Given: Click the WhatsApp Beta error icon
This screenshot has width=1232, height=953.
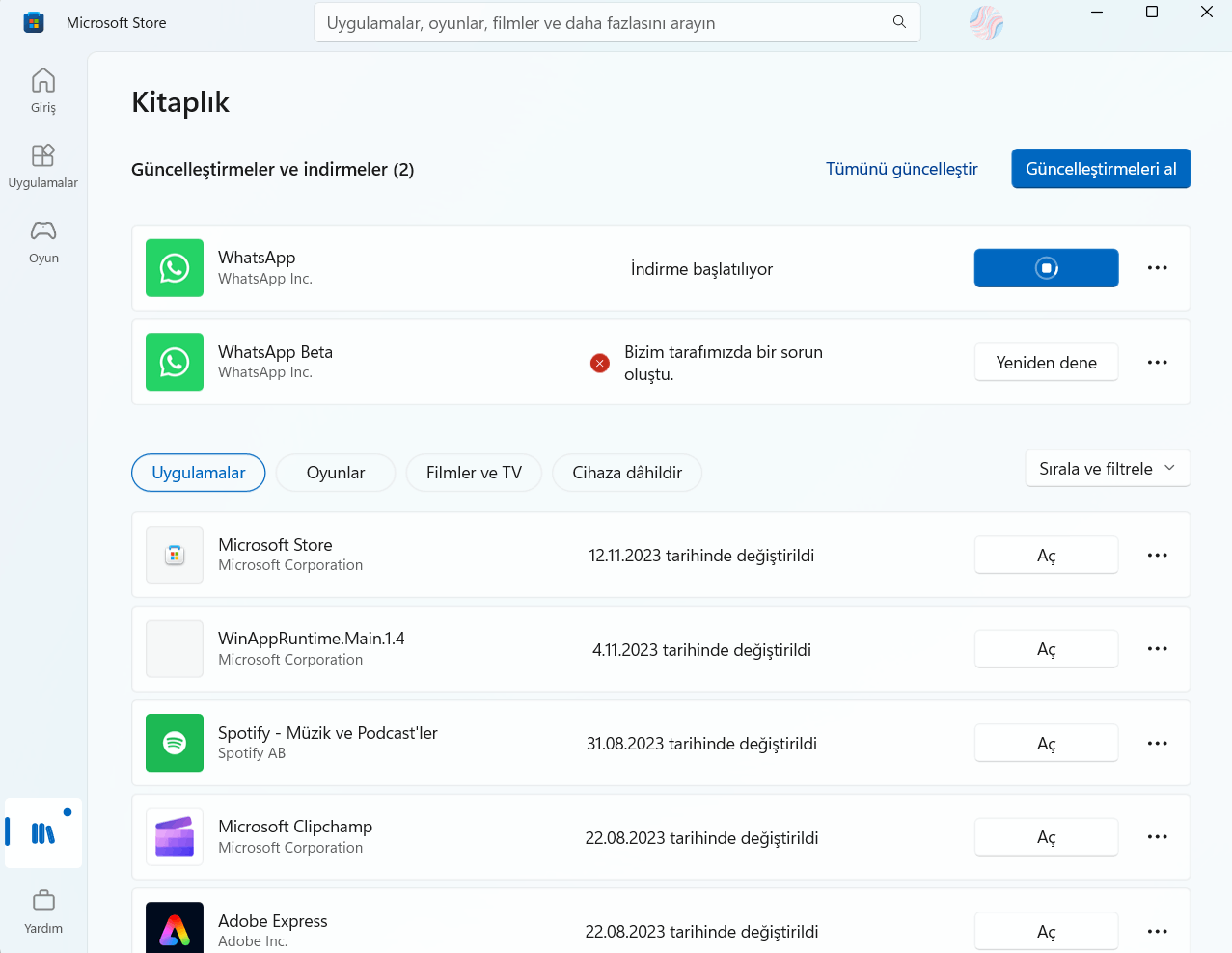Looking at the screenshot, I should 600,363.
